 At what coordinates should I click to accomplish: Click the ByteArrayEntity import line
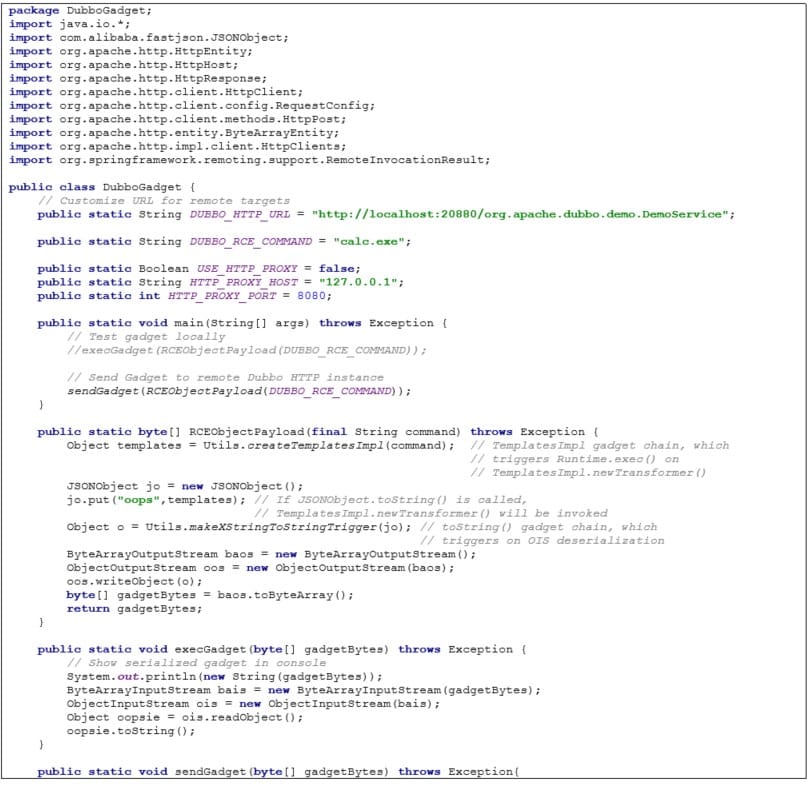click(x=174, y=132)
